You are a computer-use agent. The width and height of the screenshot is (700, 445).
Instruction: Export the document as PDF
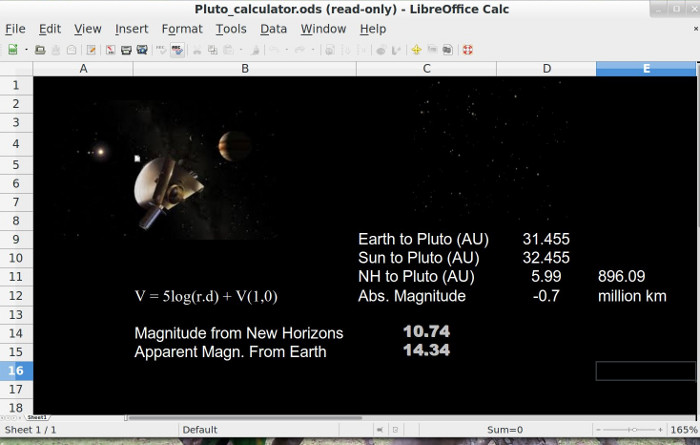[110, 49]
